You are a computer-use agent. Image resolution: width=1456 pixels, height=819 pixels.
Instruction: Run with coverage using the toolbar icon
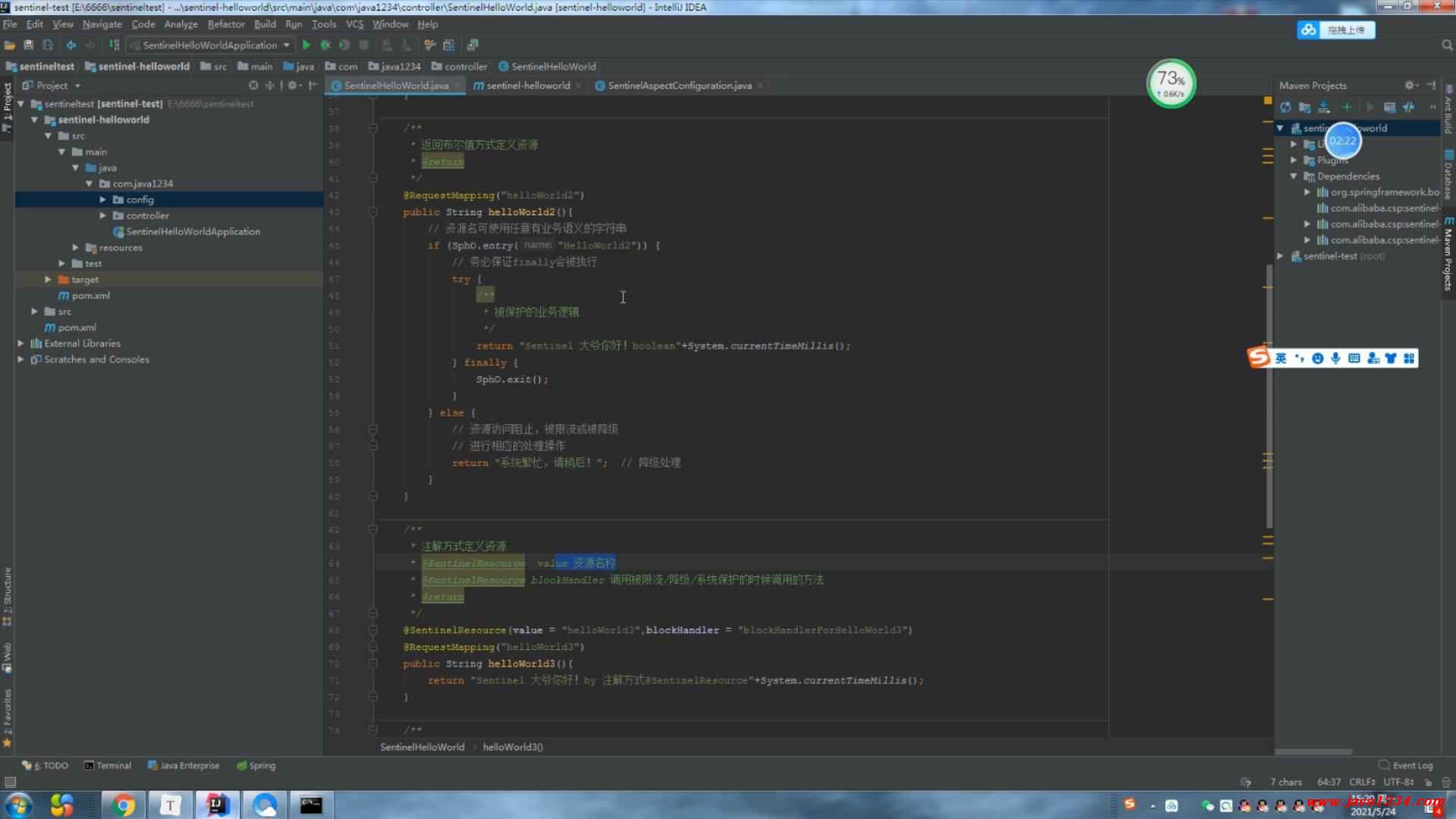tap(344, 45)
